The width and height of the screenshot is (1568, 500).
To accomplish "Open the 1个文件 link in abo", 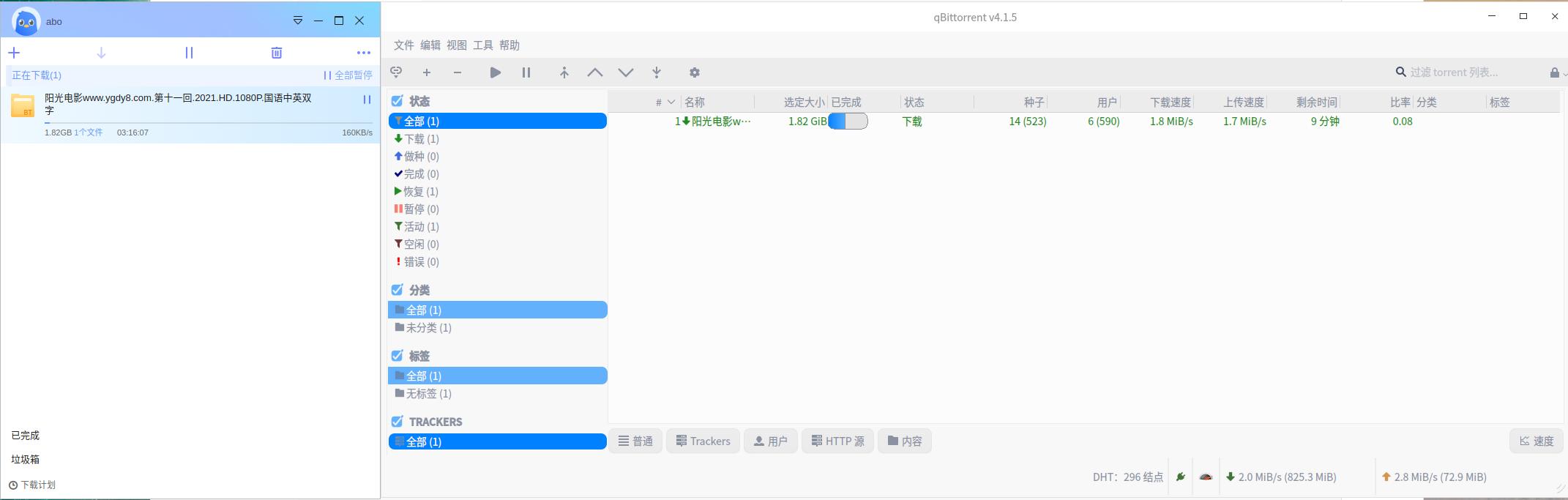I will 89,133.
